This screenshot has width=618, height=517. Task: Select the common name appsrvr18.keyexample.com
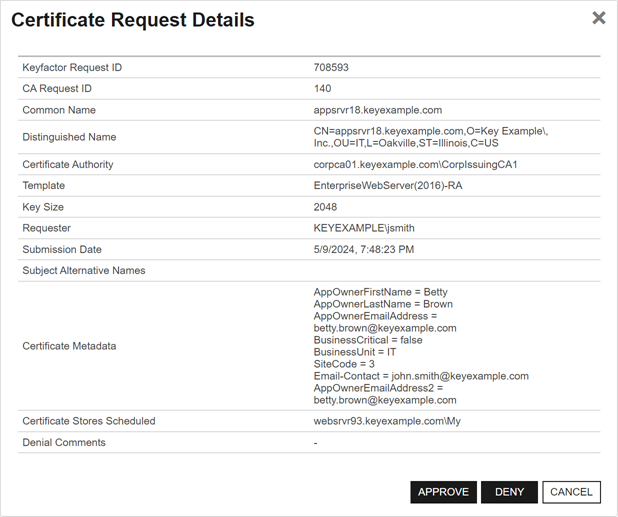(377, 110)
